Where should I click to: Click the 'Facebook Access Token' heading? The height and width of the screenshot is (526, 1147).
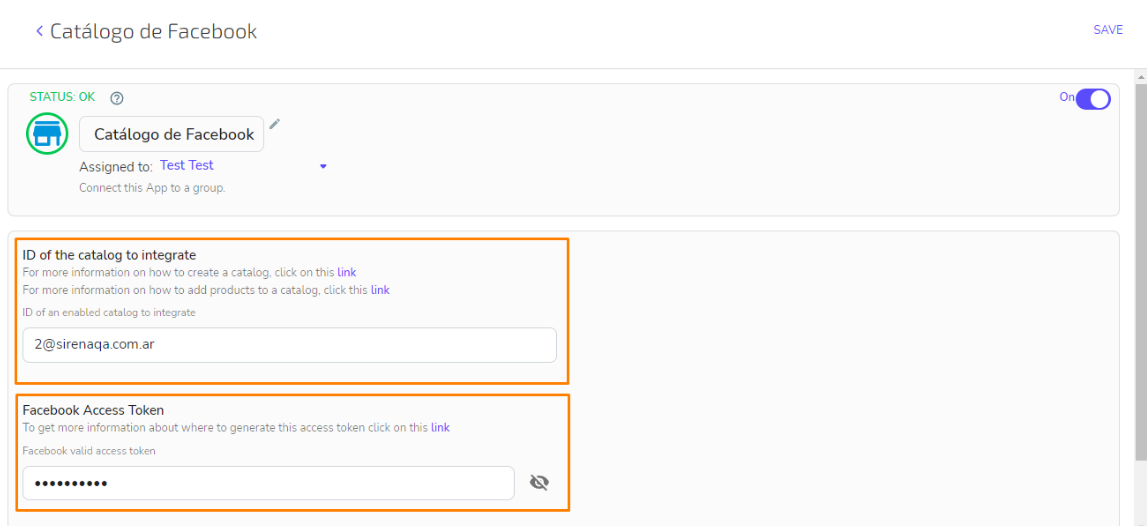point(93,410)
